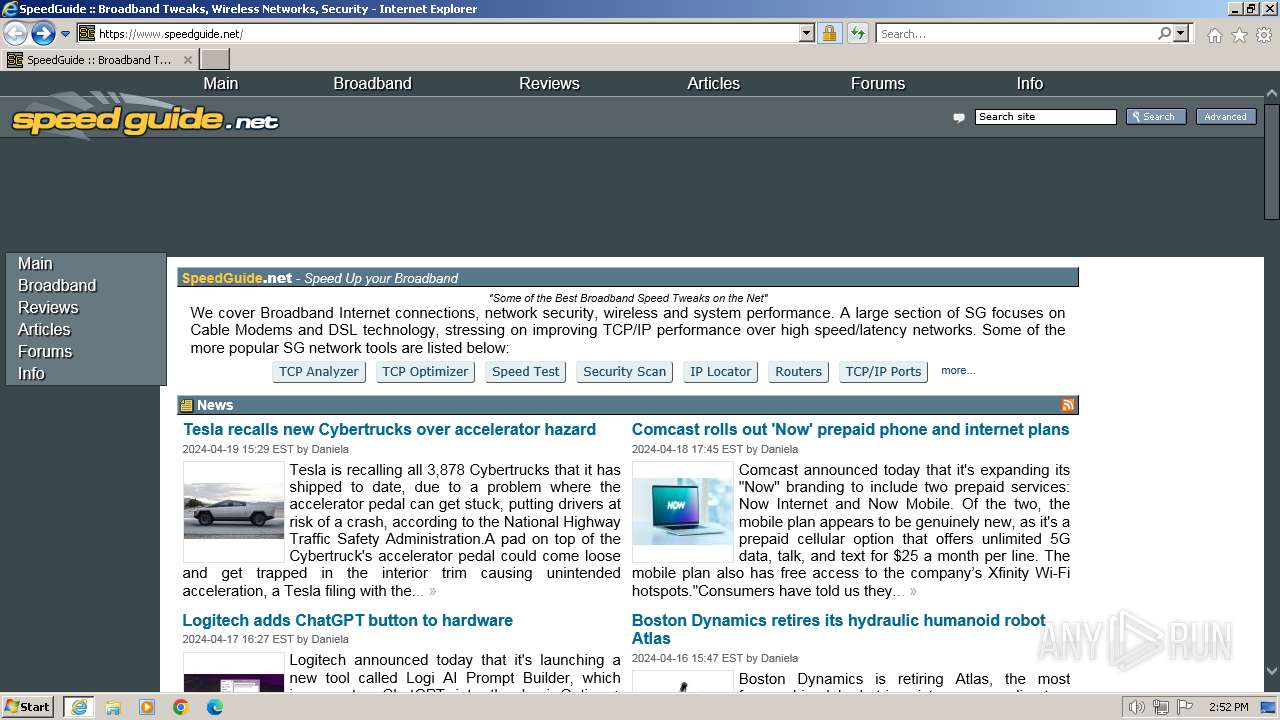Open a new blank tab
This screenshot has height=720, width=1280.
coord(215,60)
